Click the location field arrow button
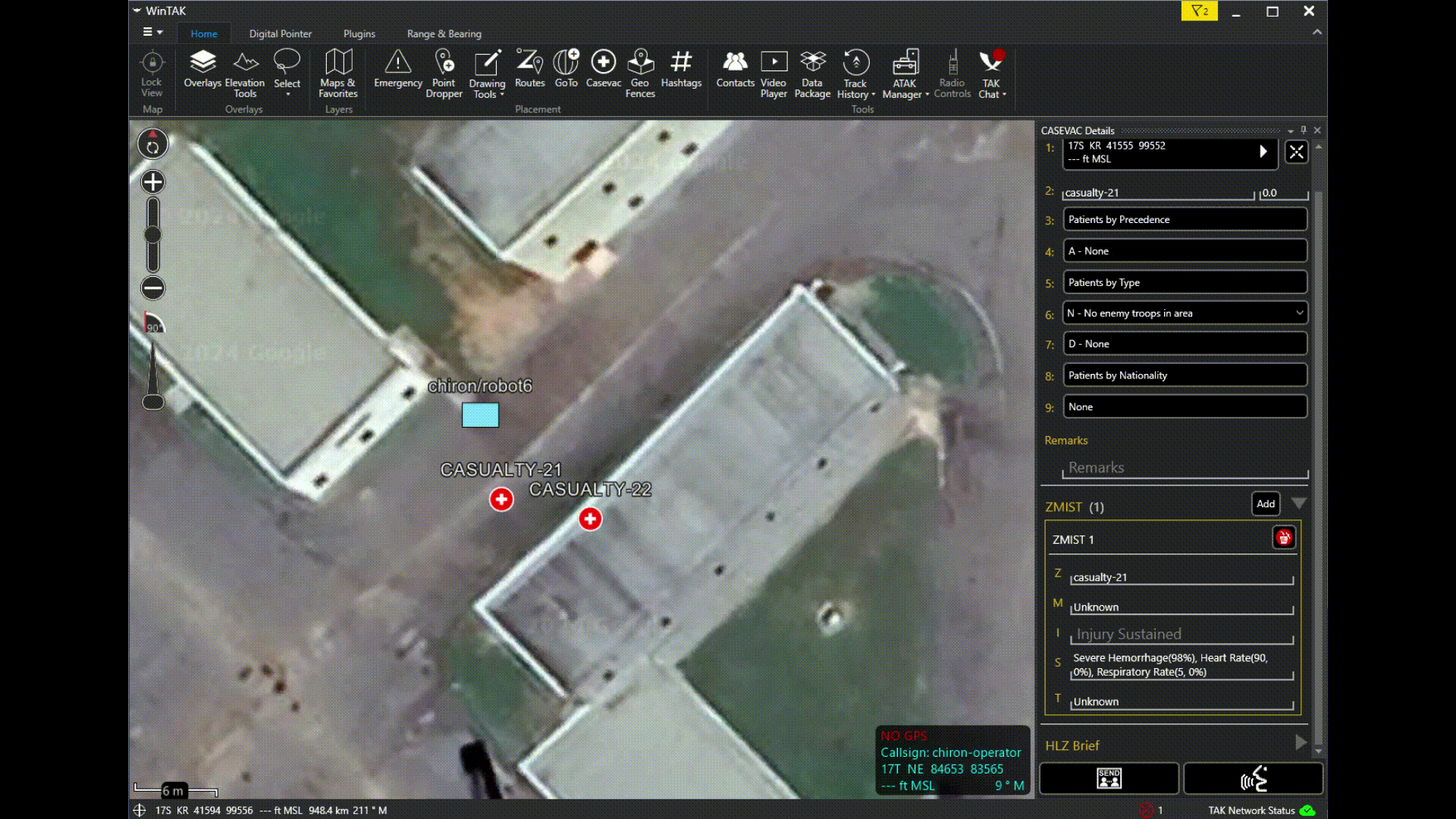 (1263, 152)
